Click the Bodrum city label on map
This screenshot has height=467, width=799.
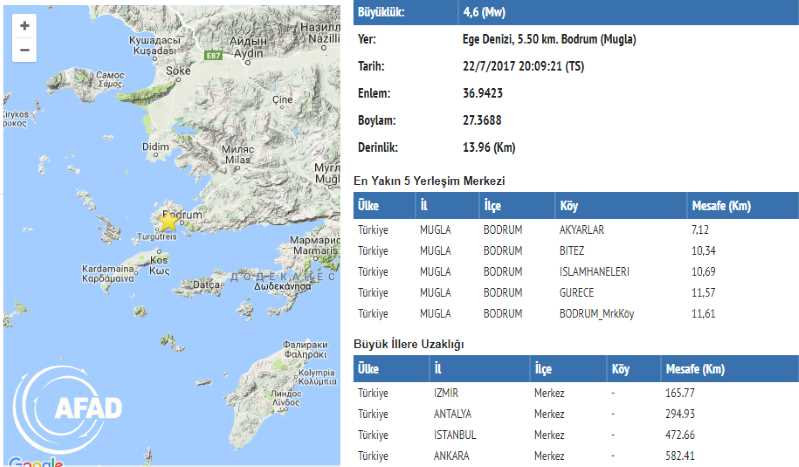click(x=183, y=214)
